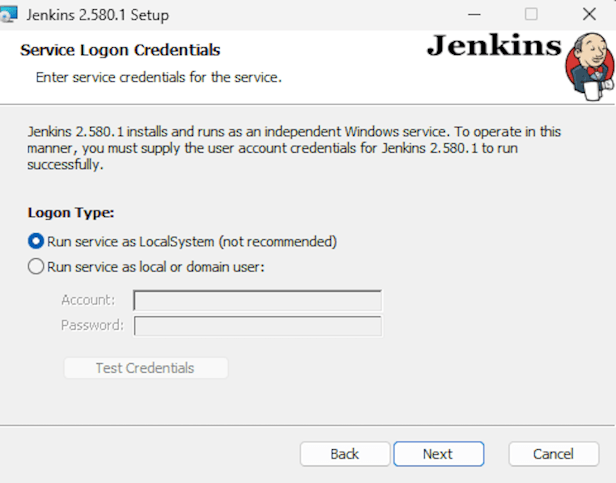Proceed with the Next button
The height and width of the screenshot is (483, 616).
[x=438, y=454]
